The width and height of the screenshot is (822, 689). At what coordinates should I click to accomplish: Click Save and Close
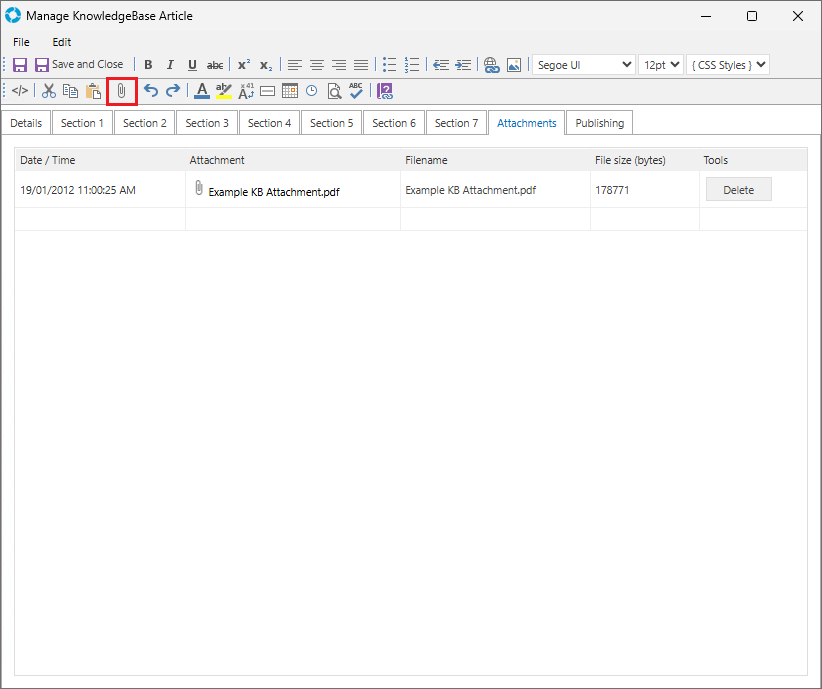(x=79, y=65)
